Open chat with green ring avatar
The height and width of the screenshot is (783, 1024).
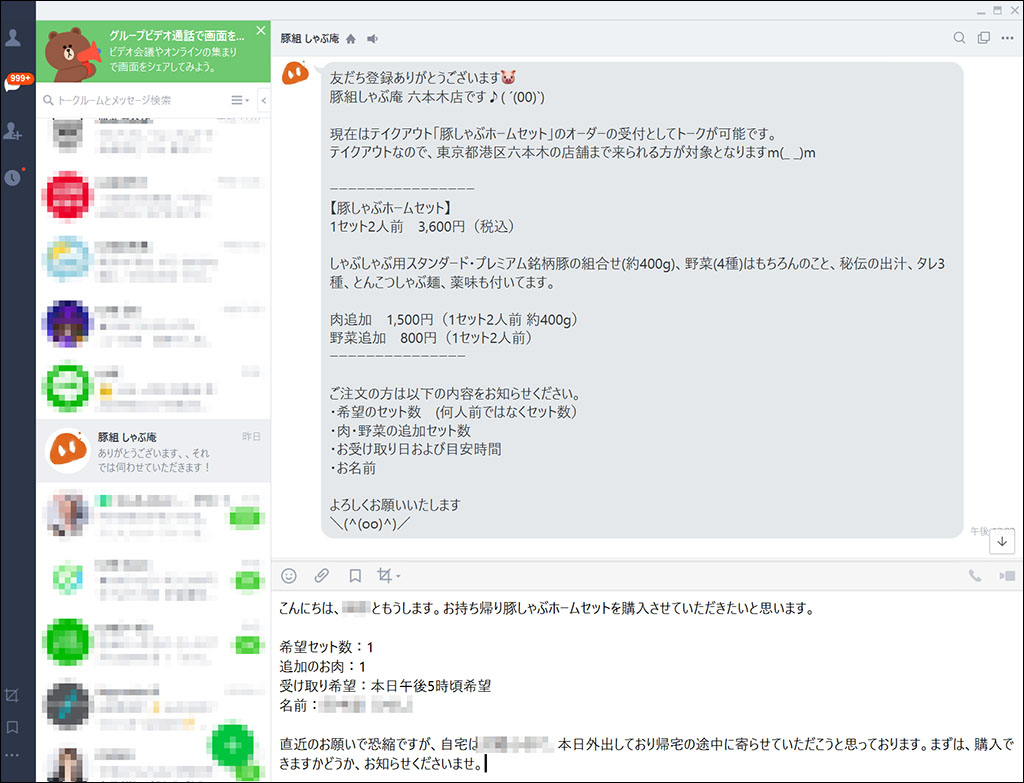153,387
